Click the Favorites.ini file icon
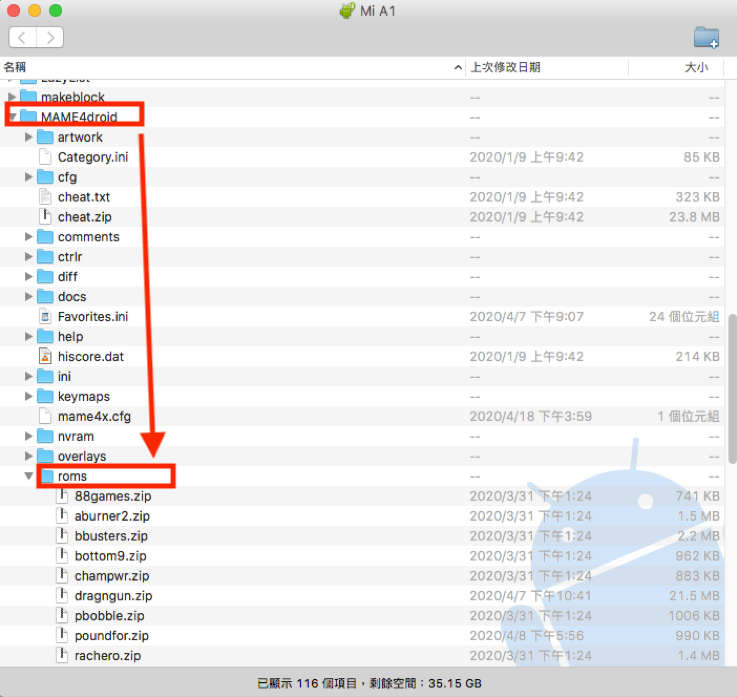737x697 pixels. point(45,316)
